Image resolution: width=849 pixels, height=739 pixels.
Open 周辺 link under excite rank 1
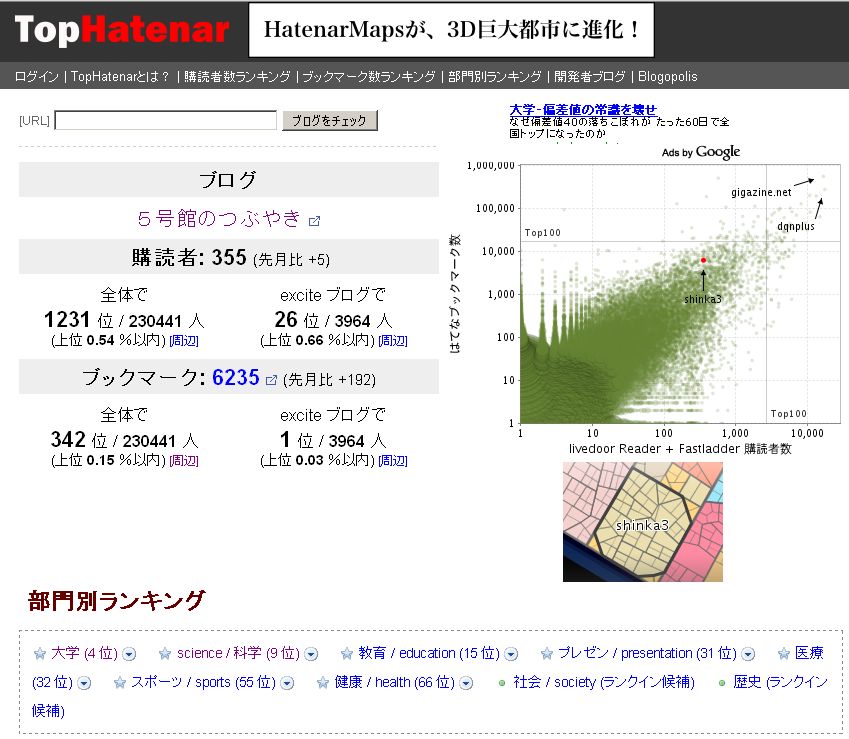(x=393, y=461)
